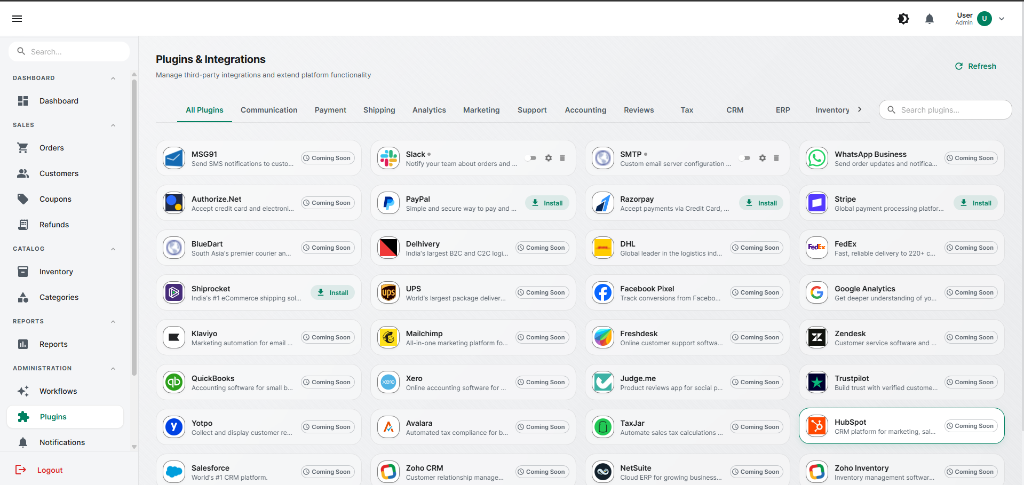The image size is (1024, 485).
Task: Open Dashboard in the sidebar
Action: 65,101
